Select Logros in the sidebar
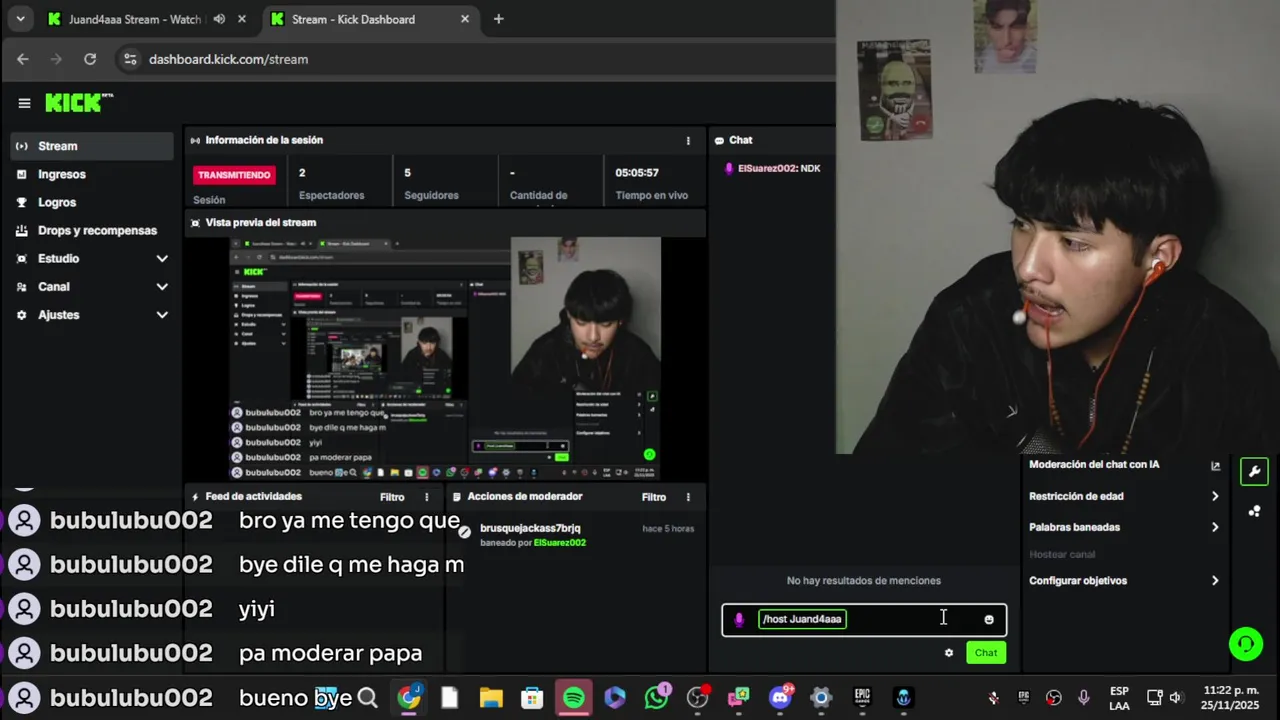 92,202
